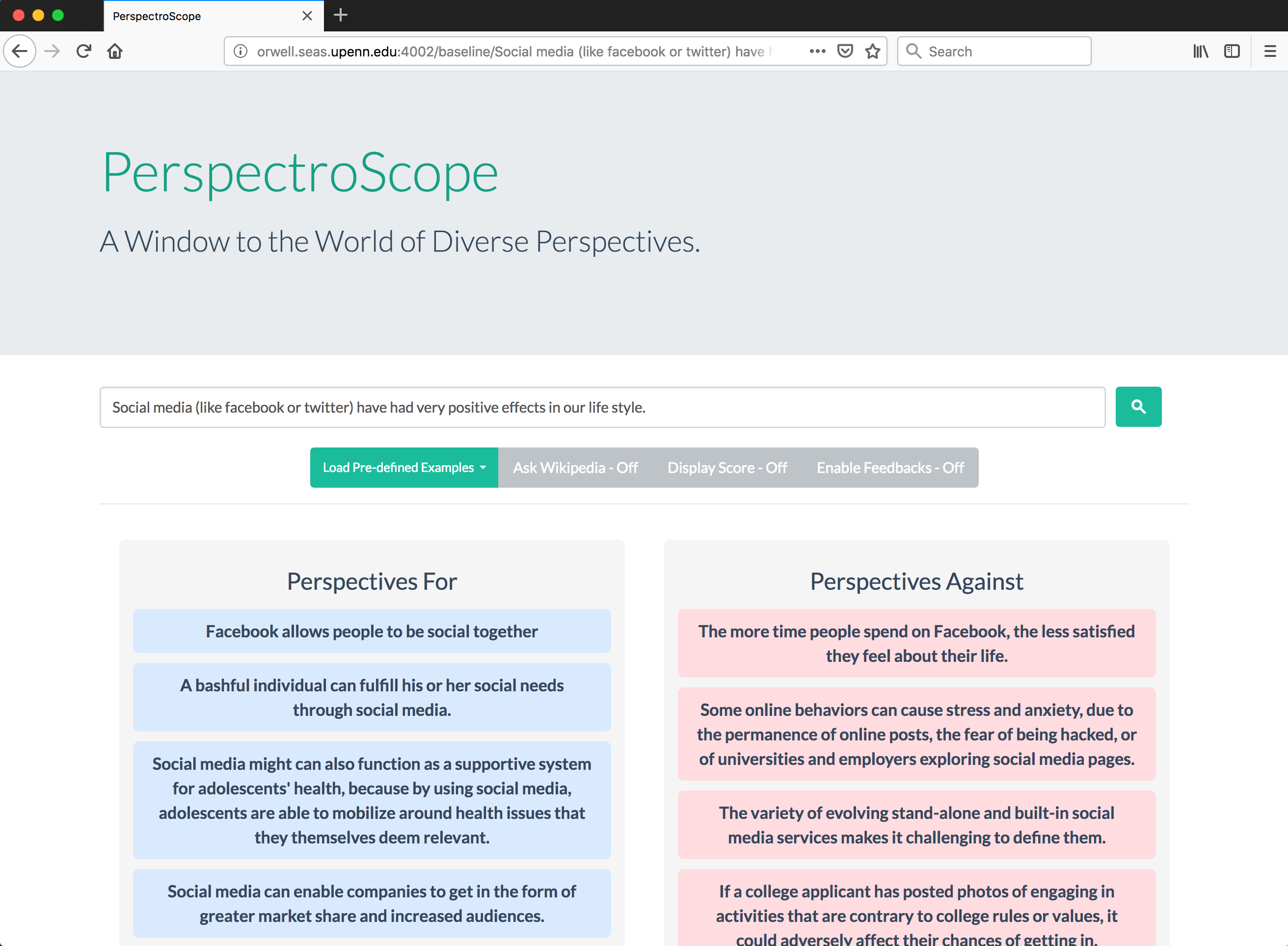The width and height of the screenshot is (1288, 946).
Task: Click the macOS green fullscreen window button
Action: [58, 16]
